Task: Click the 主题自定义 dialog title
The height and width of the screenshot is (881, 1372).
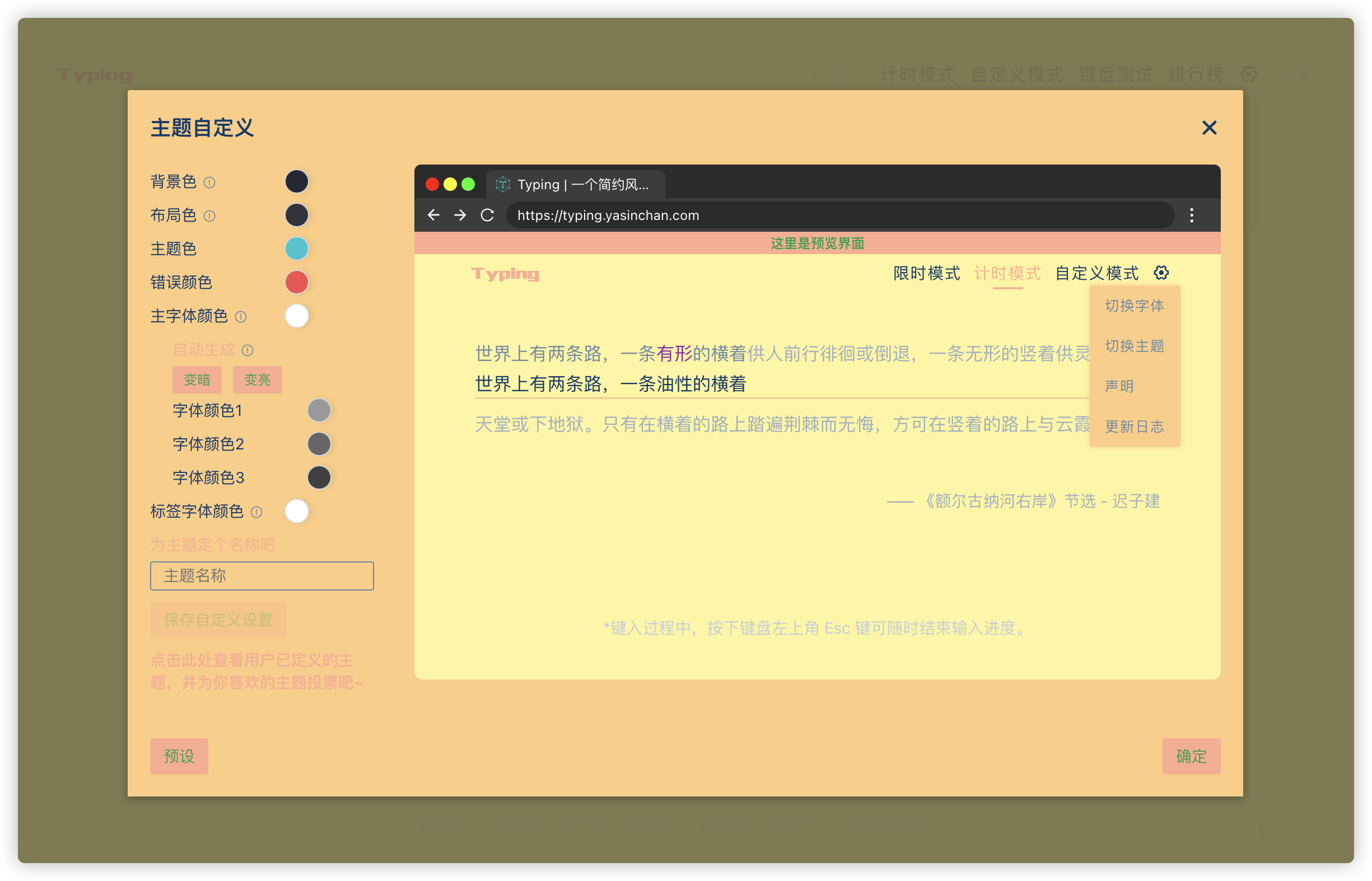Action: tap(202, 128)
